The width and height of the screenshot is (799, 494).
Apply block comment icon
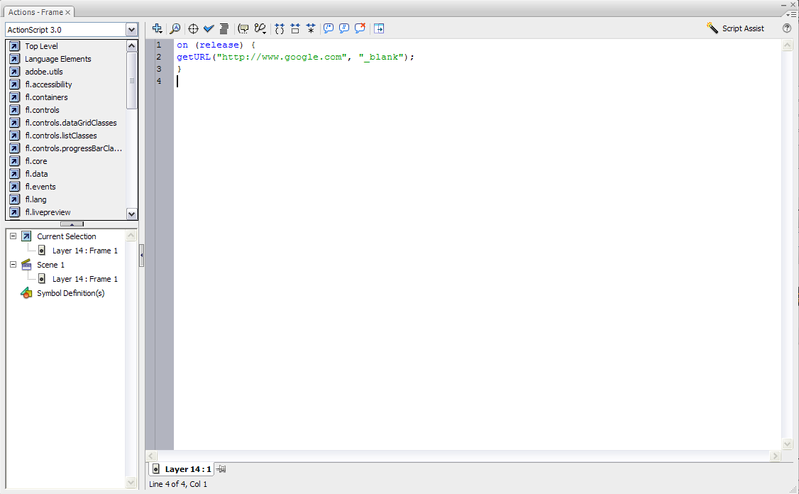tap(329, 29)
